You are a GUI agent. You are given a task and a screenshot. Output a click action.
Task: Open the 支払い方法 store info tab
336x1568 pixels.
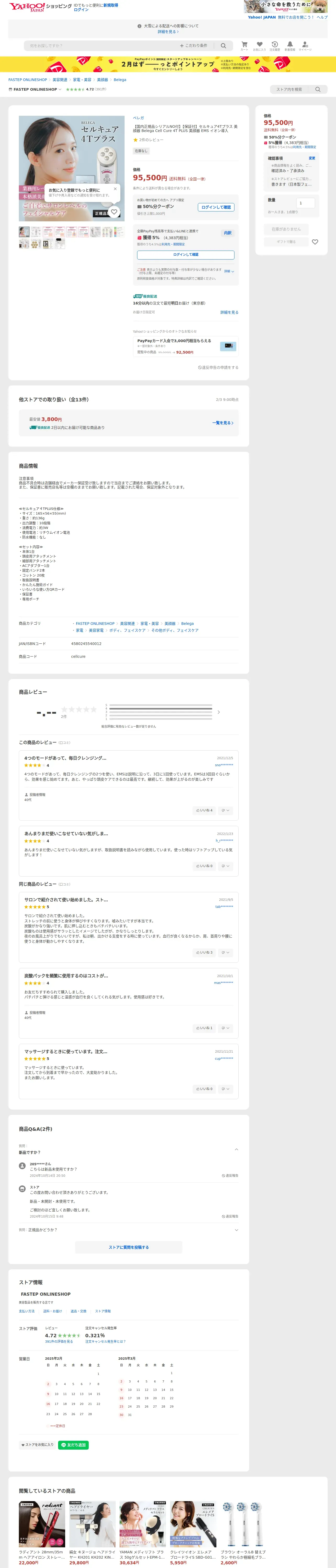coord(27,1311)
